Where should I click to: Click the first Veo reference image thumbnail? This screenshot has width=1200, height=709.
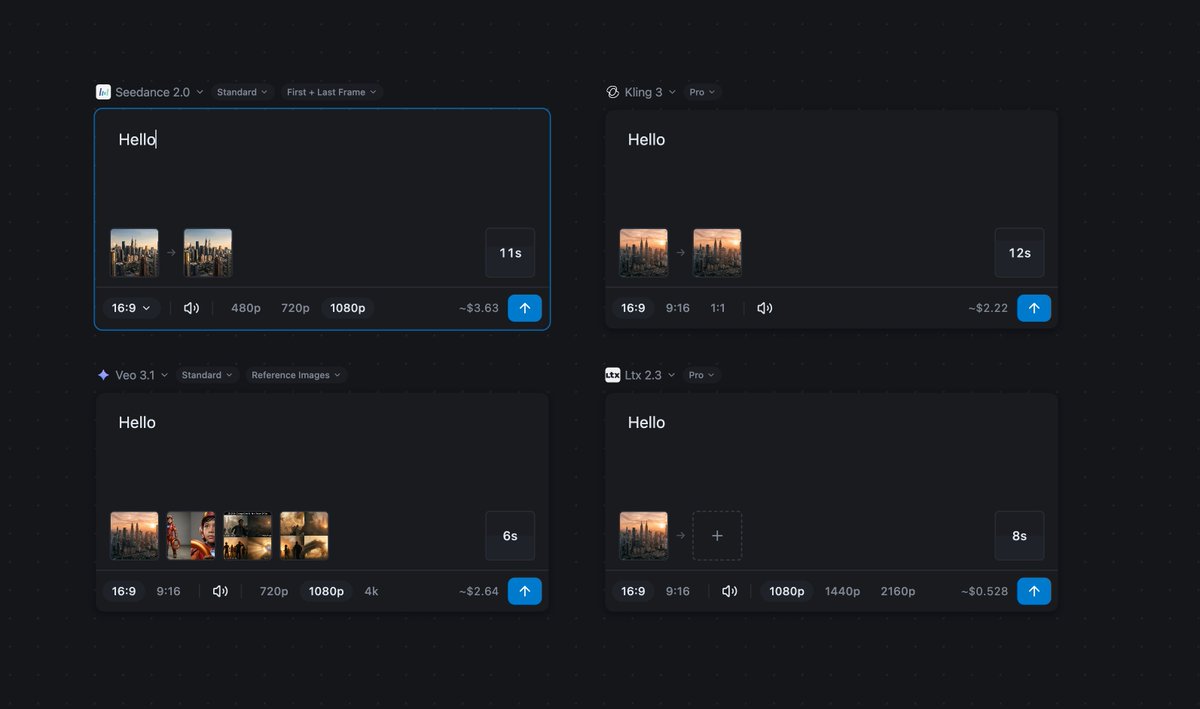tap(134, 536)
